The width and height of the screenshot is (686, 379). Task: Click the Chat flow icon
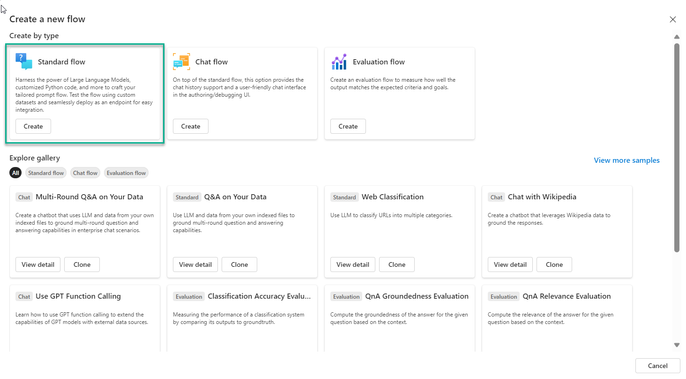tap(181, 61)
